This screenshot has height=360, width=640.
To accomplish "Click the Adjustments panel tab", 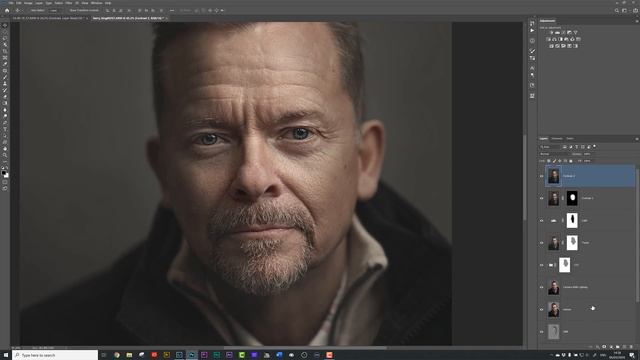I will tap(547, 21).
